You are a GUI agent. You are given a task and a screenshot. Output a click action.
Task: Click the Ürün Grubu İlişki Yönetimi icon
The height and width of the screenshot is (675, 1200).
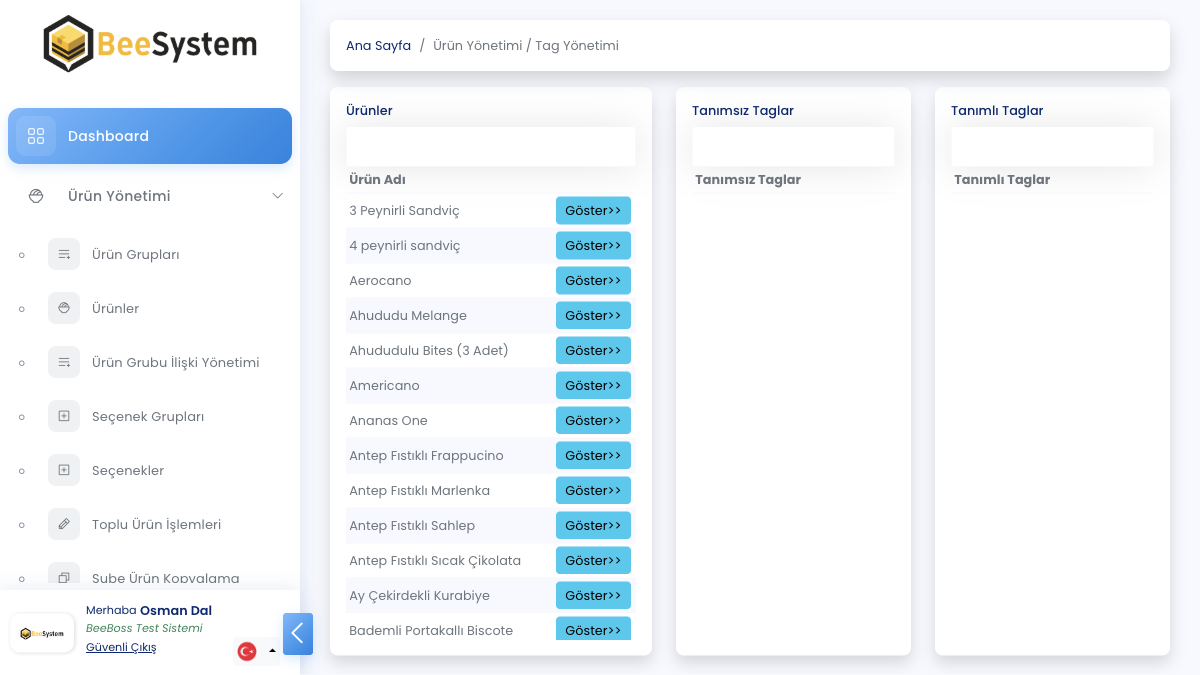(64, 362)
